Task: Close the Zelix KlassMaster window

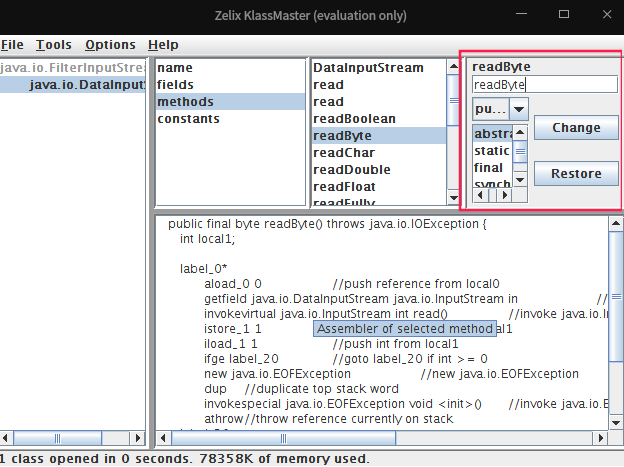Action: pyautogui.click(x=607, y=14)
